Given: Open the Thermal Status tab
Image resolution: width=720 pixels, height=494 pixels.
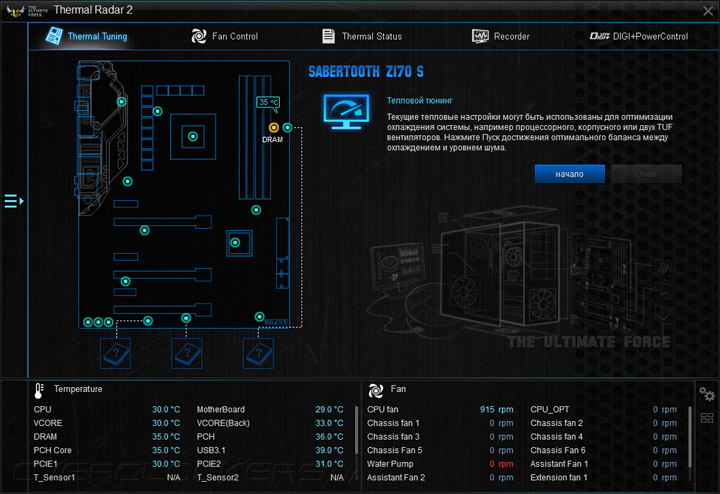Looking at the screenshot, I should pos(362,36).
